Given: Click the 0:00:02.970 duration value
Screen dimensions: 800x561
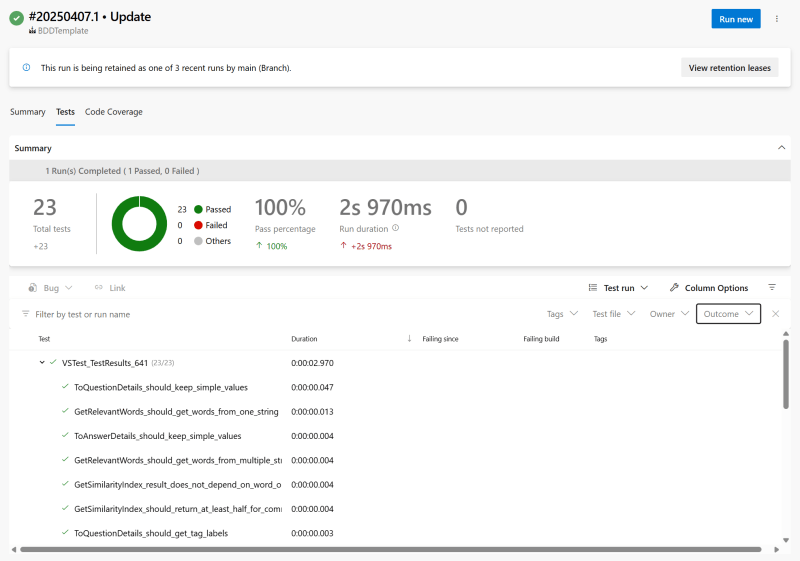Looking at the screenshot, I should tap(312, 363).
